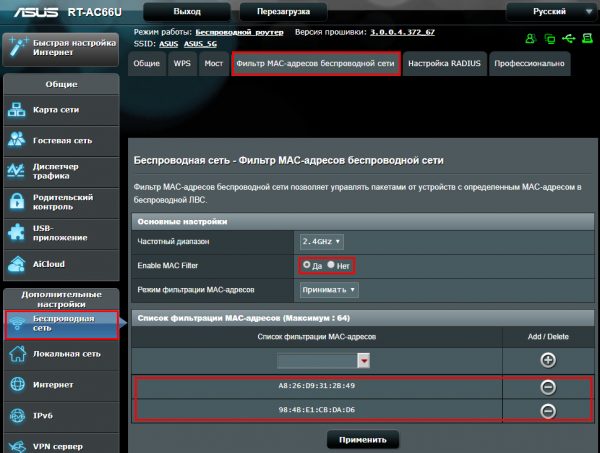
Task: Delete MAC entry 98:48:E1:CB:DA:D6 using minus icon
Action: tap(547, 411)
